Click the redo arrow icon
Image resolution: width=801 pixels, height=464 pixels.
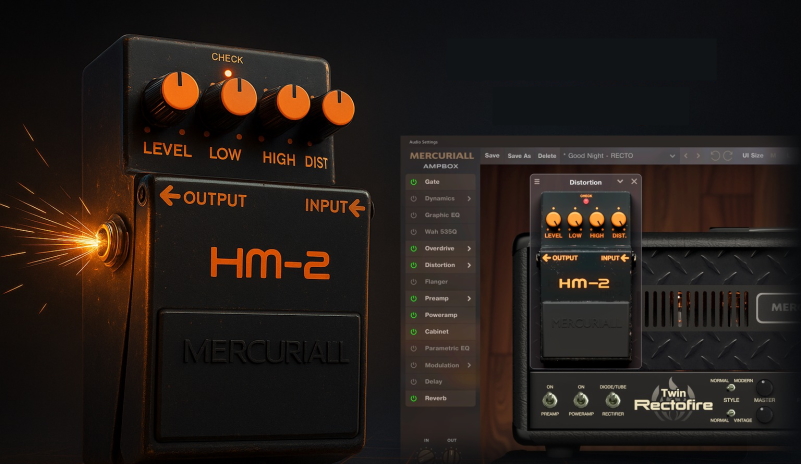[728, 155]
